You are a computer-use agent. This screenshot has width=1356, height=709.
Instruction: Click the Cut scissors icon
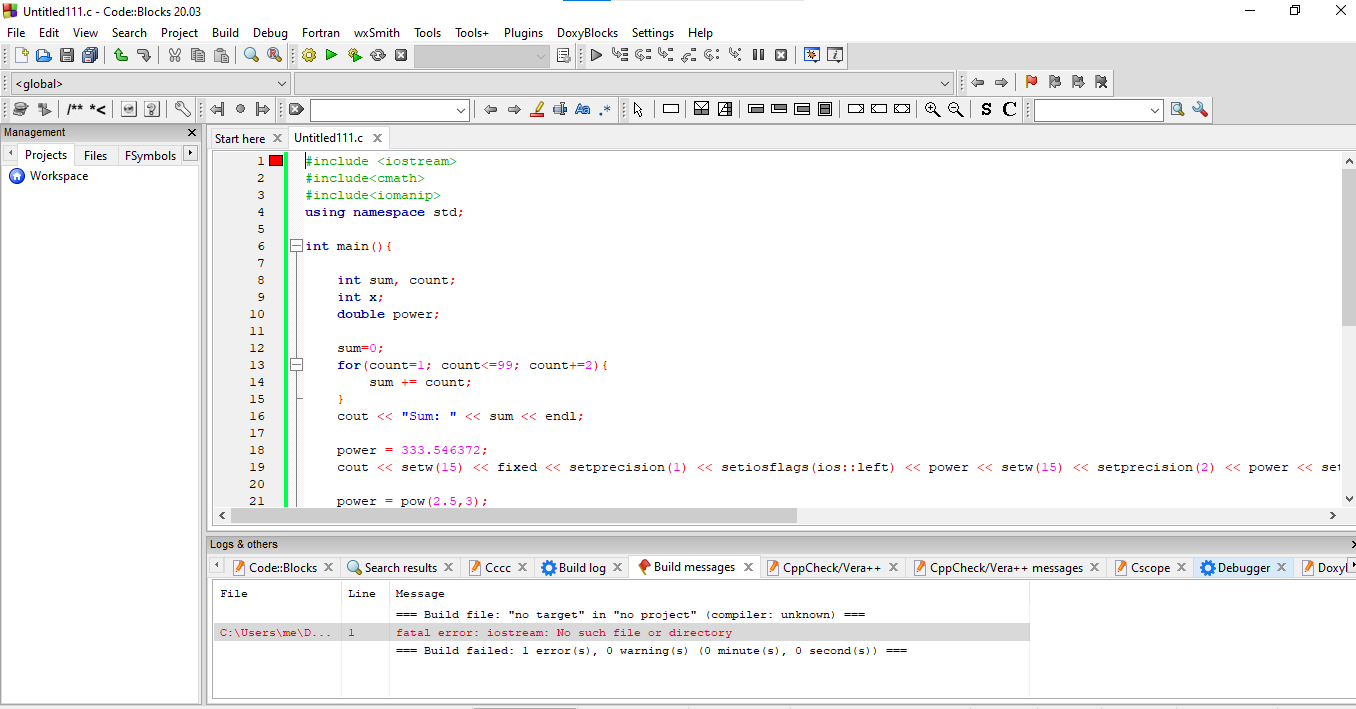[174, 56]
